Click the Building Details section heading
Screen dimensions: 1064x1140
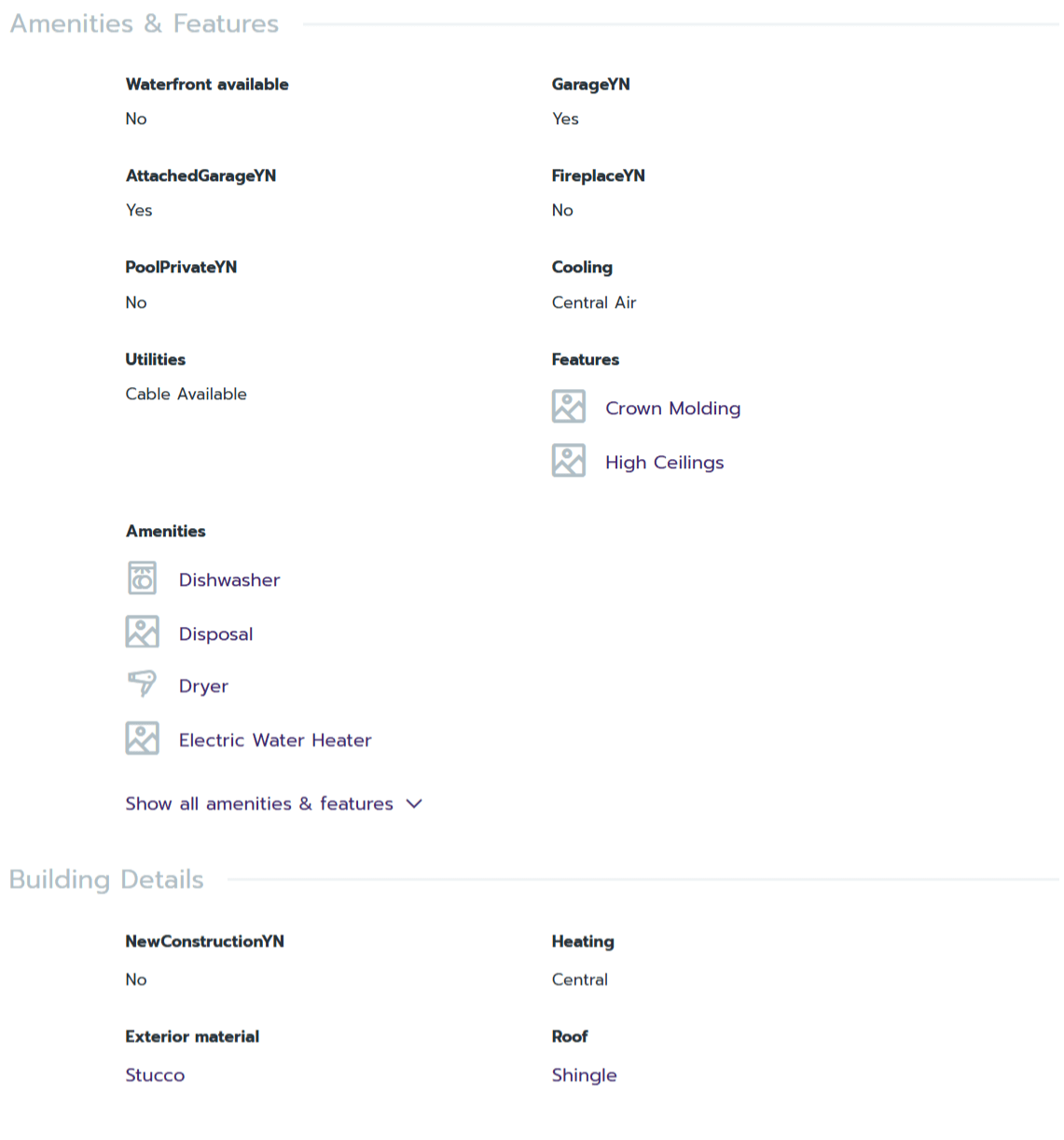[106, 880]
